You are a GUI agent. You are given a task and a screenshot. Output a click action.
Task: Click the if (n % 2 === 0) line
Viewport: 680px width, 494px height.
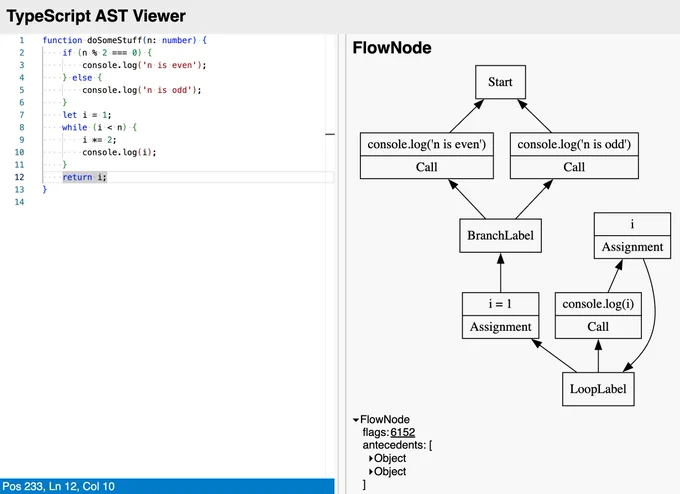[107, 52]
